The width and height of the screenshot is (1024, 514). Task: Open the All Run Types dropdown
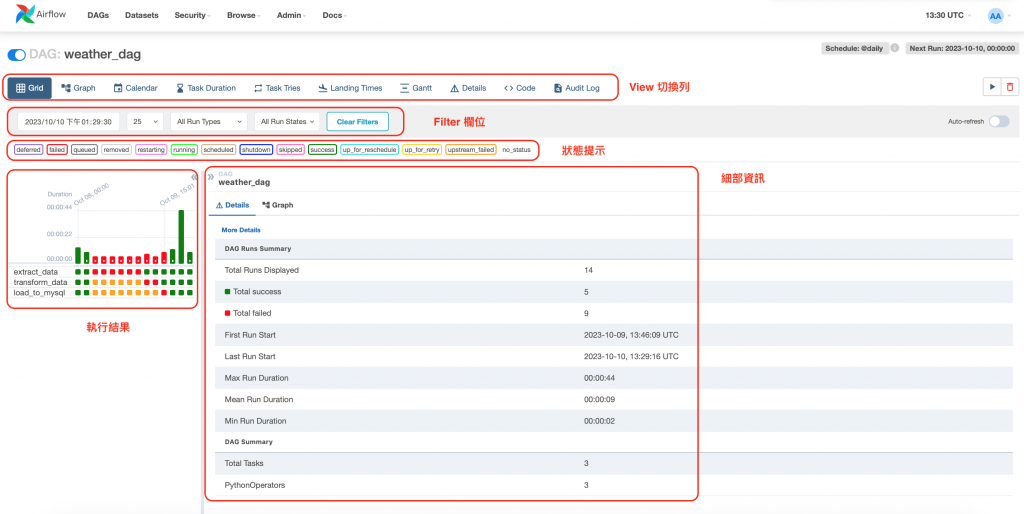click(x=209, y=121)
